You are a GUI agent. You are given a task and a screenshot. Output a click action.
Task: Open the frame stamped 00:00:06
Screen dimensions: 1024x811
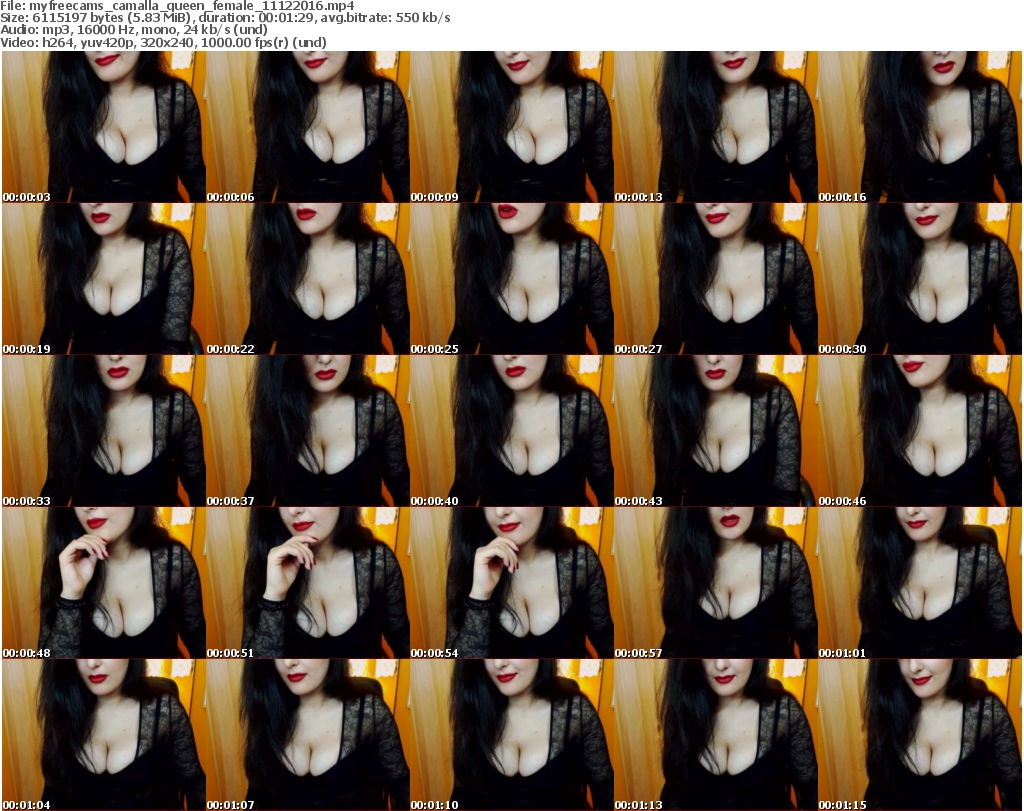(308, 127)
